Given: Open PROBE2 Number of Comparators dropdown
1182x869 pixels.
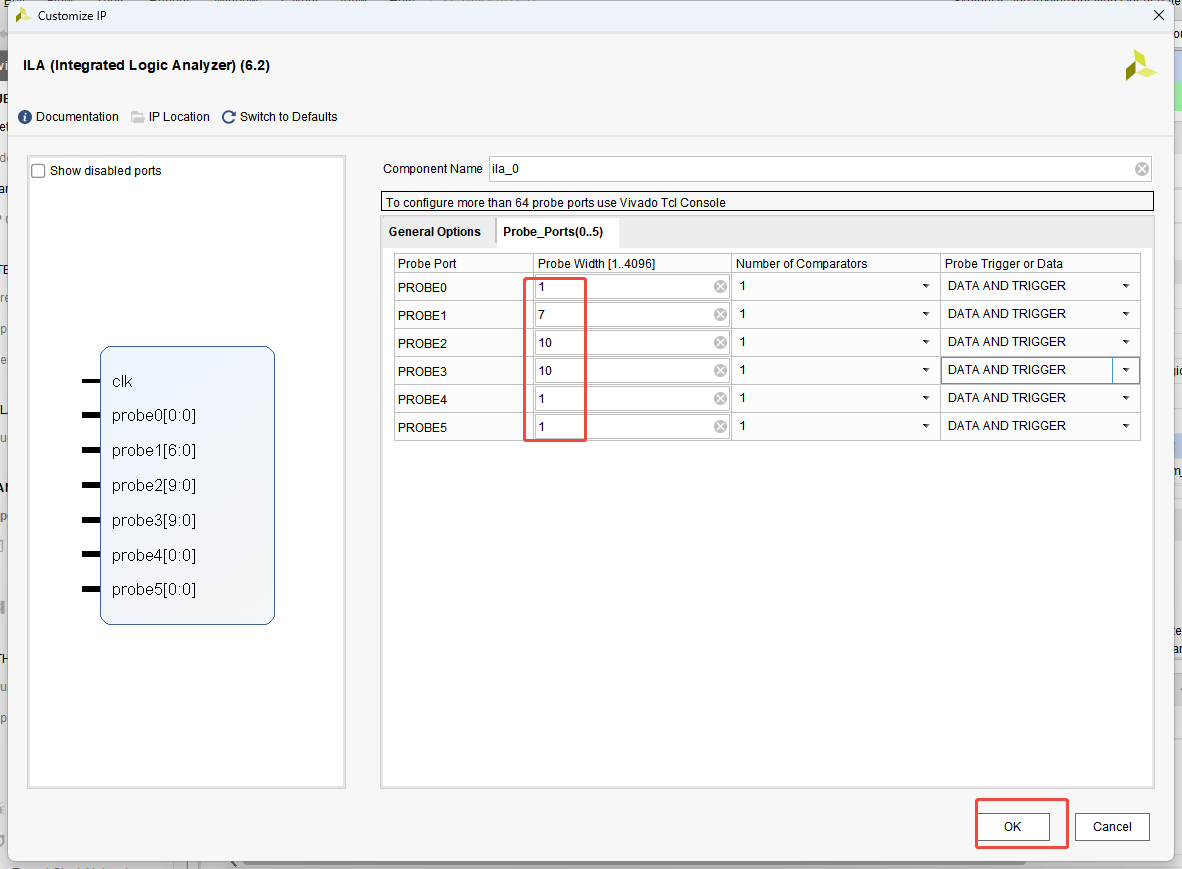Looking at the screenshot, I should 925,342.
